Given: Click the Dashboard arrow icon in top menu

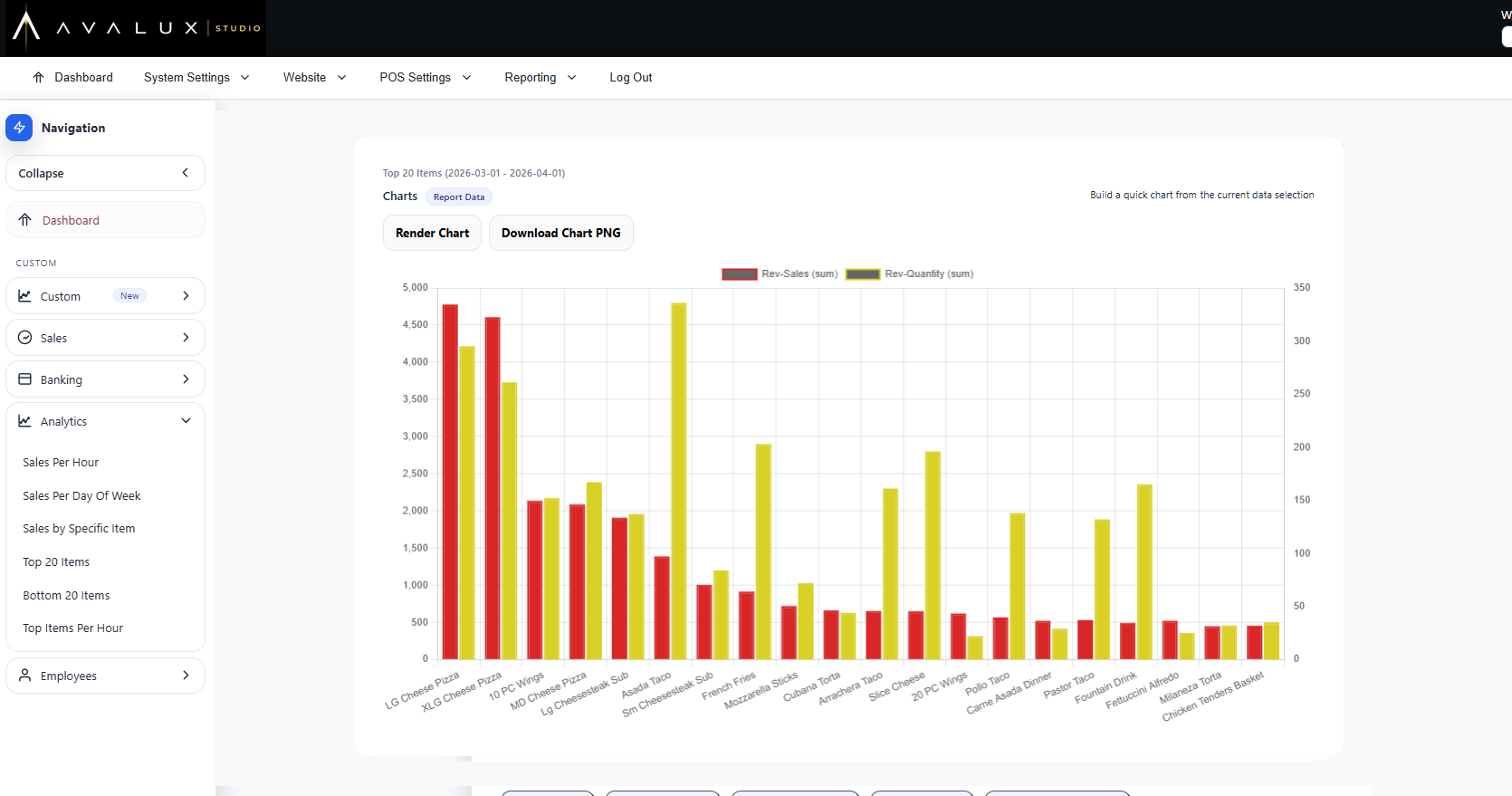Looking at the screenshot, I should pos(38,78).
